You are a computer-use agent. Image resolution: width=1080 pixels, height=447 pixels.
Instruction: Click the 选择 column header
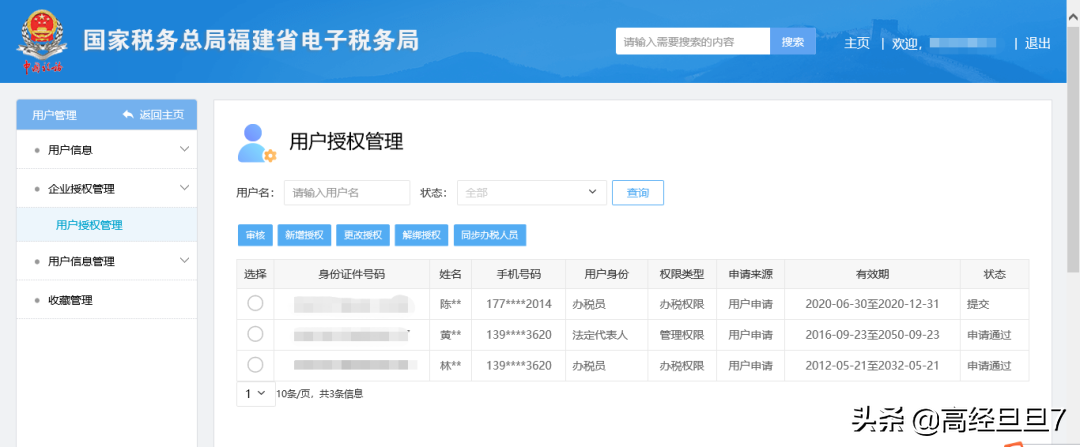click(256, 274)
